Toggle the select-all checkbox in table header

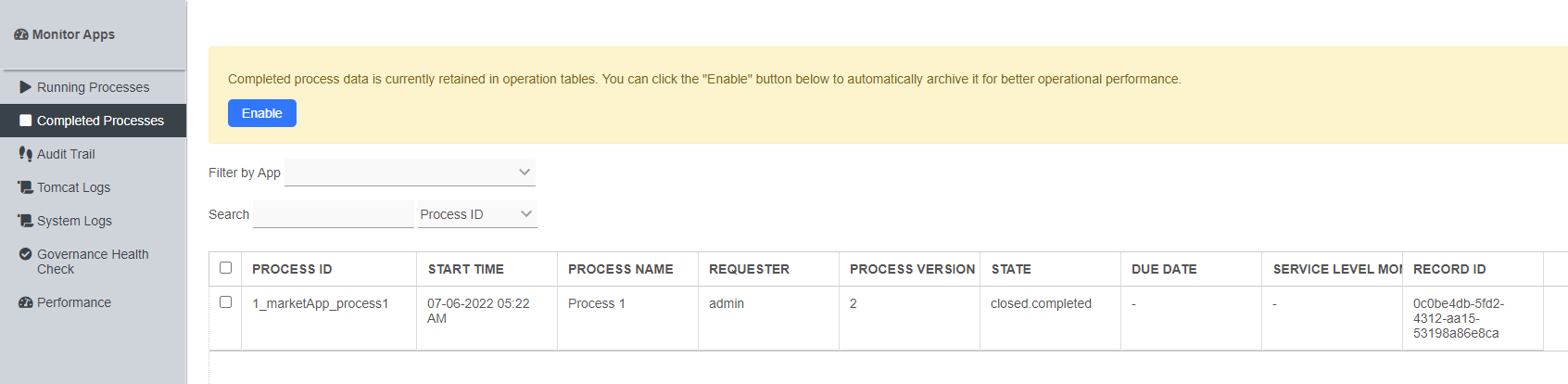click(x=225, y=268)
